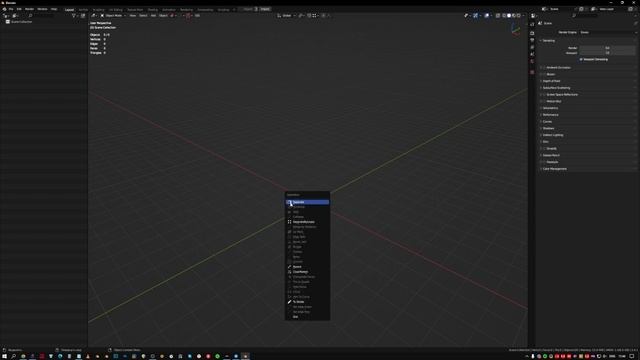Open the Render properties tab

pos(532,33)
